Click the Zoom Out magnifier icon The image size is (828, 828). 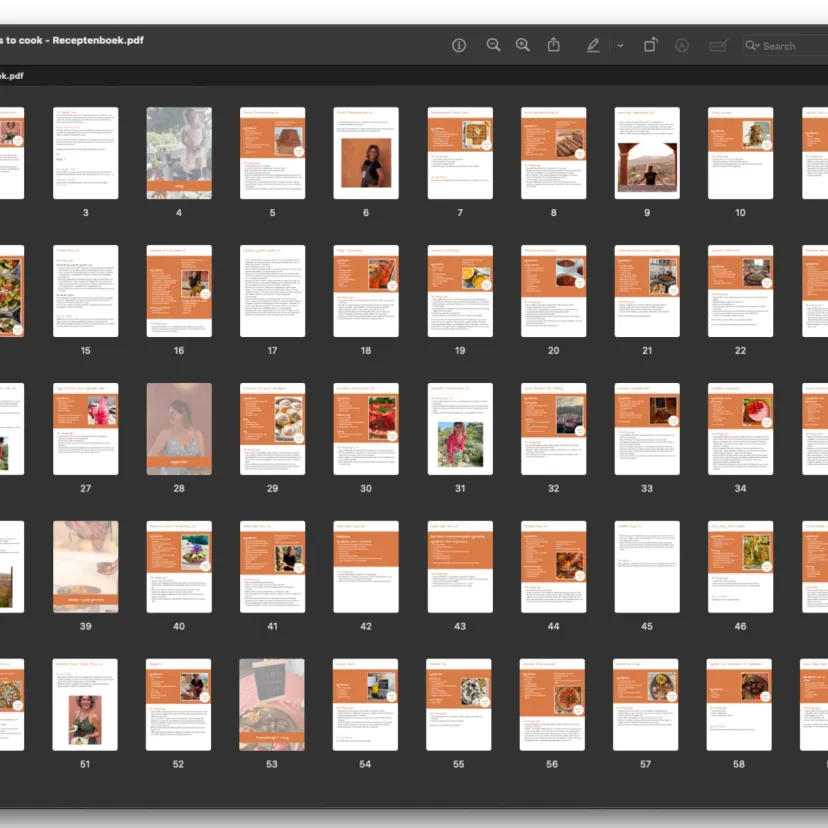(493, 45)
